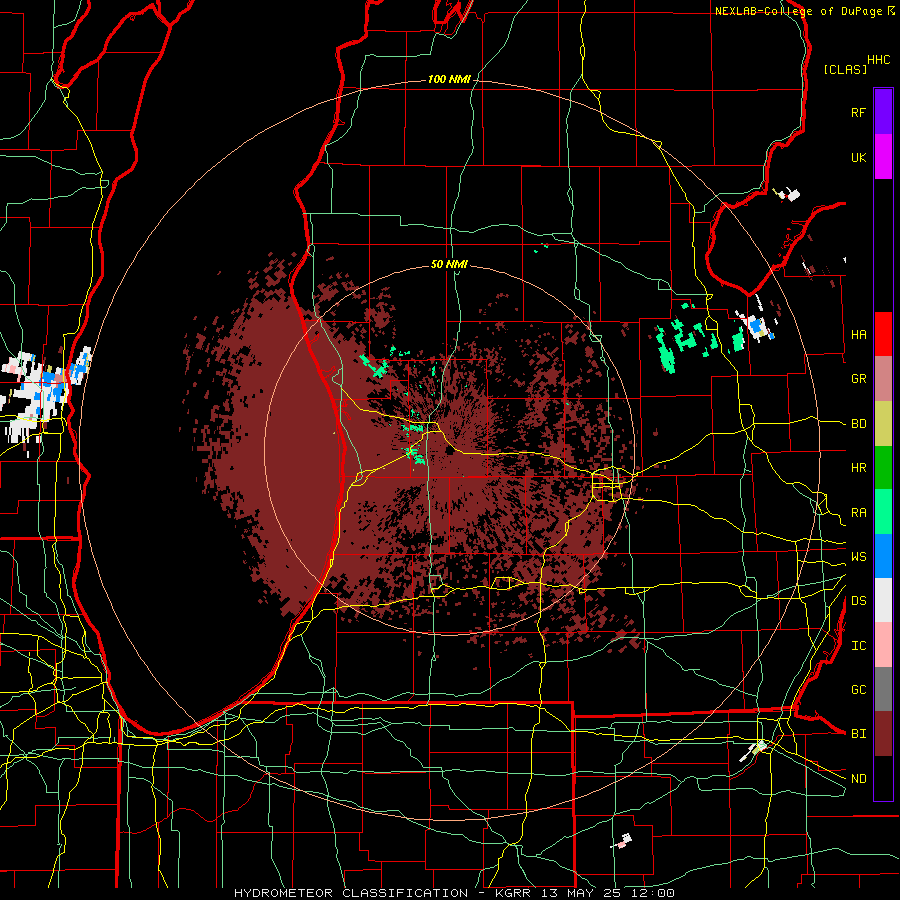This screenshot has height=900, width=900.
Task: Click the ND black legend swatch
Action: tap(883, 778)
